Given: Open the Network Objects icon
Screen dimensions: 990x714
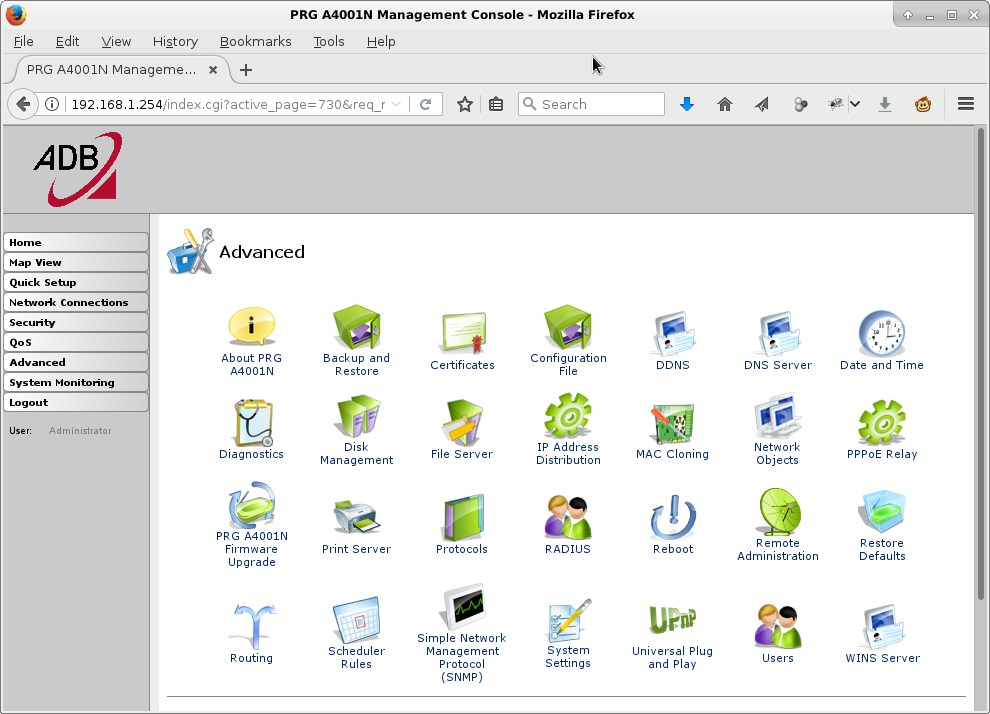Looking at the screenshot, I should 778,415.
